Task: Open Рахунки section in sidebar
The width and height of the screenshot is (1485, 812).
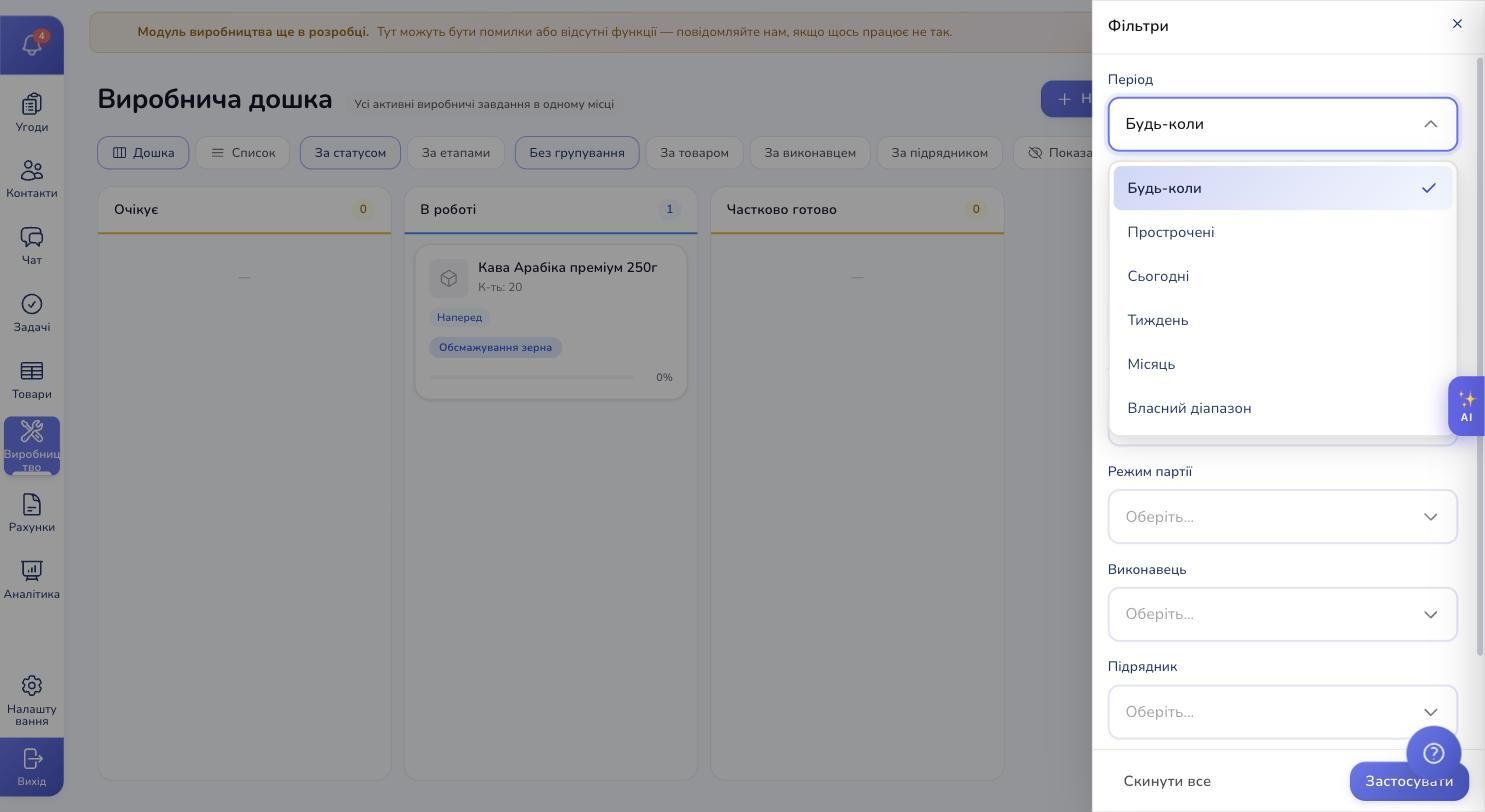Action: [x=32, y=513]
